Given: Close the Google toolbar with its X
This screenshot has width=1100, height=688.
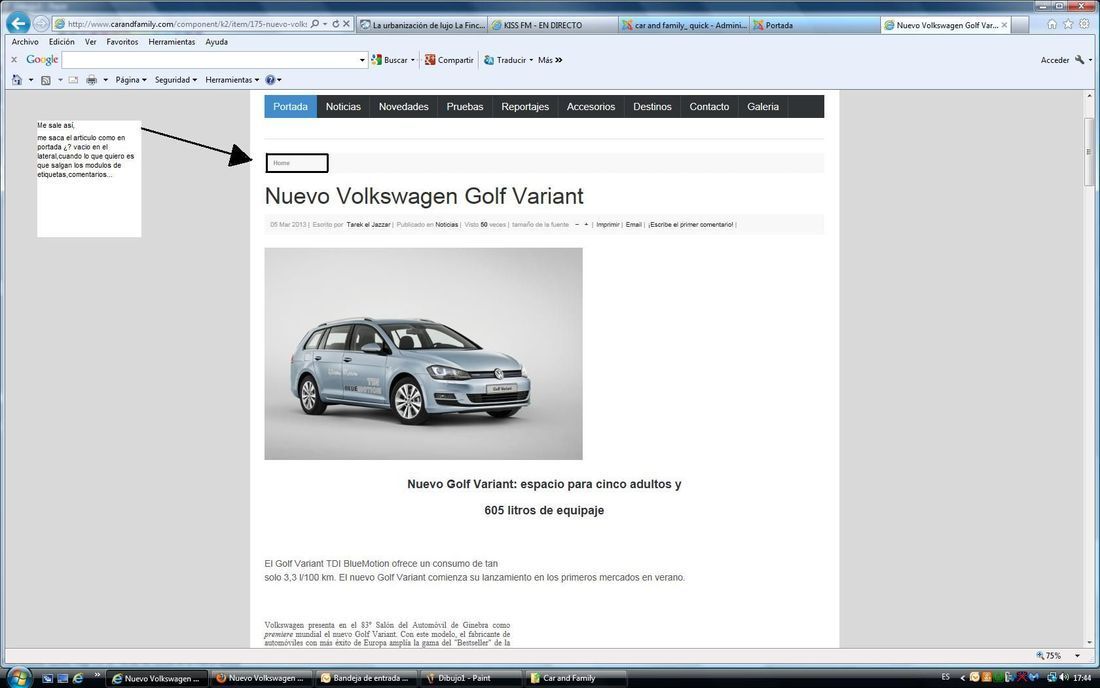Looking at the screenshot, I should point(14,60).
